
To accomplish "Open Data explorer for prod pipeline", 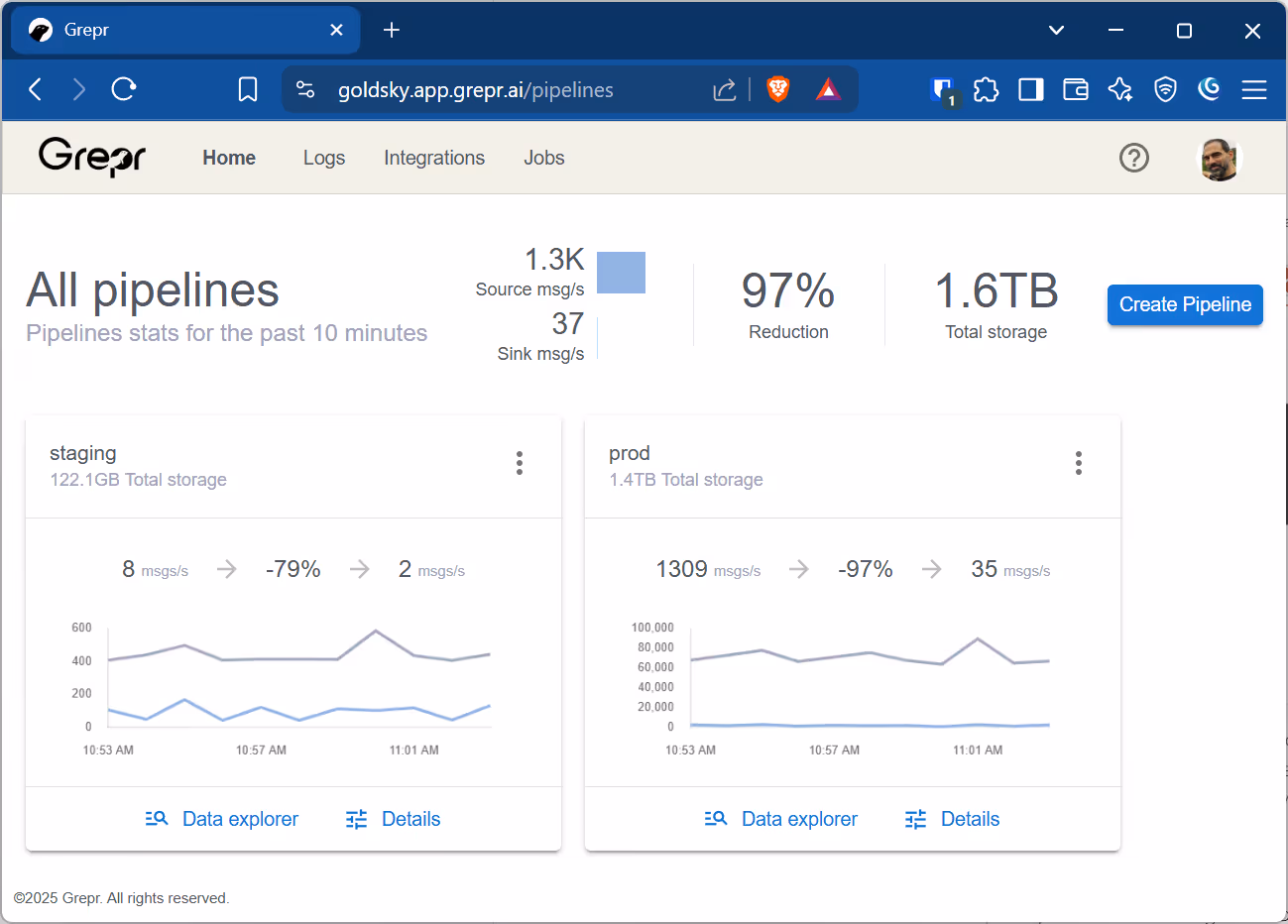I will [780, 819].
